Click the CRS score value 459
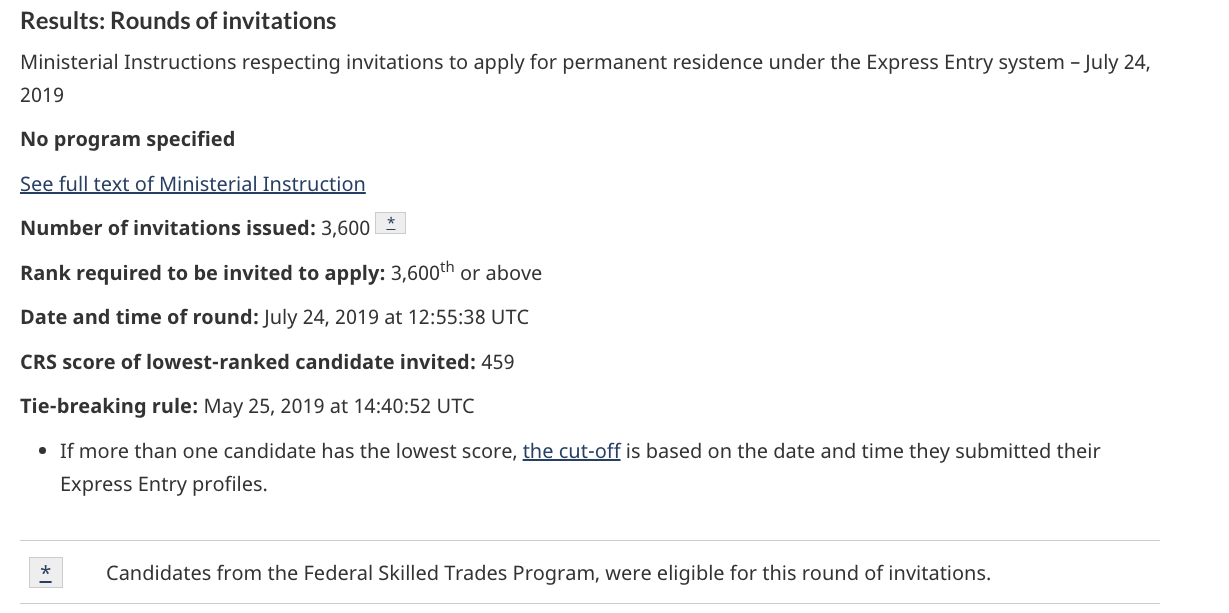 click(x=498, y=362)
